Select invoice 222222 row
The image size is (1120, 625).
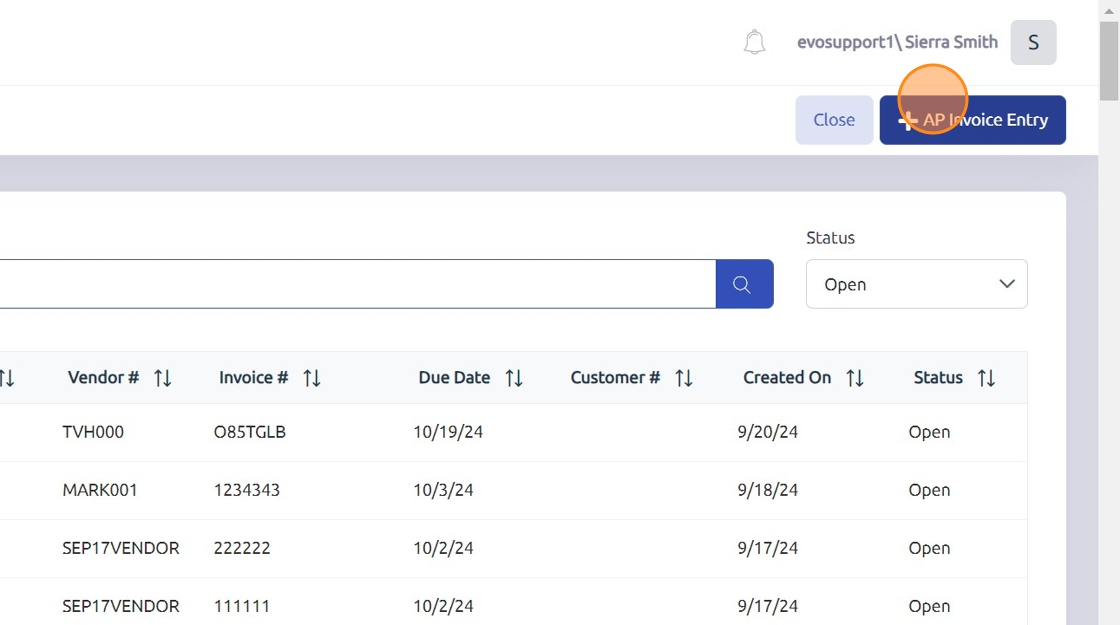[242, 548]
